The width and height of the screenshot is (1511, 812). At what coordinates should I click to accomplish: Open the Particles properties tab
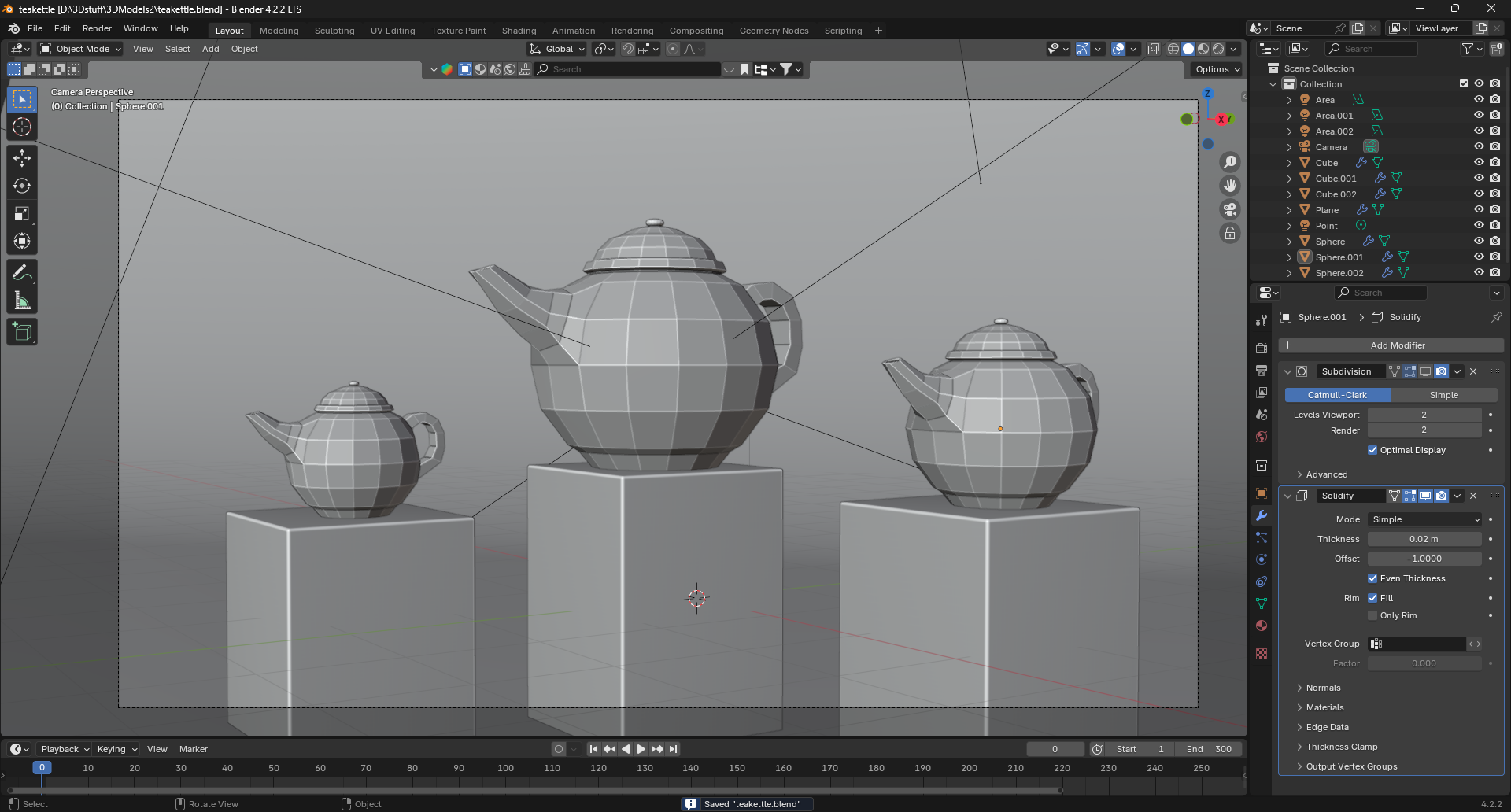coord(1262,537)
